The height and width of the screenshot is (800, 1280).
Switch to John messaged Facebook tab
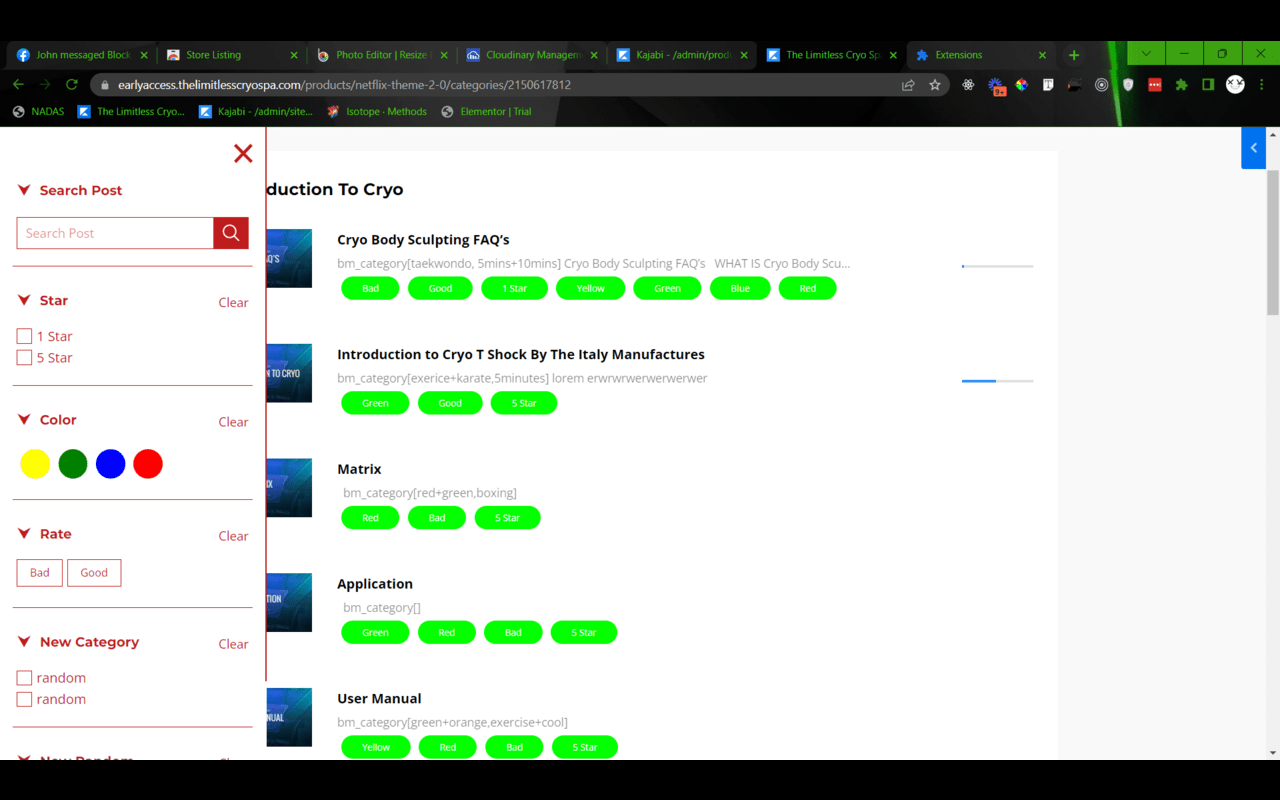pos(83,55)
